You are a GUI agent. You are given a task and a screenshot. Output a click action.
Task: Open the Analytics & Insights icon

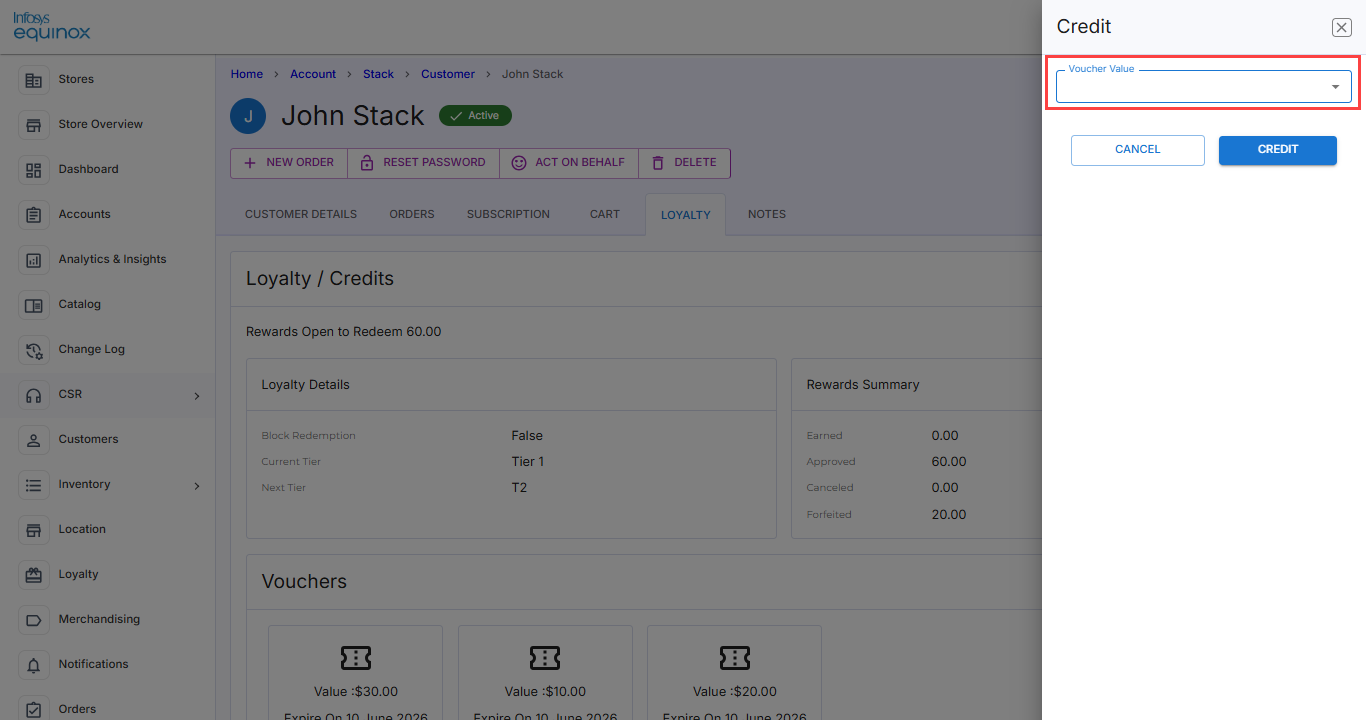point(34,260)
